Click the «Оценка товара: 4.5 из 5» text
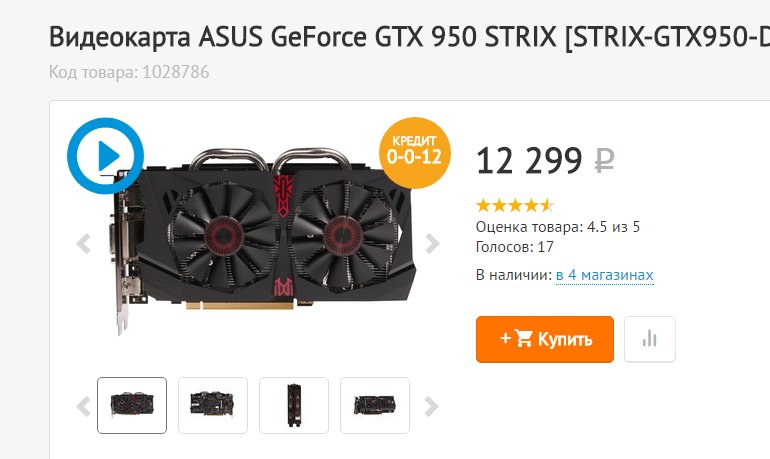Image resolution: width=770 pixels, height=459 pixels. coord(558,227)
